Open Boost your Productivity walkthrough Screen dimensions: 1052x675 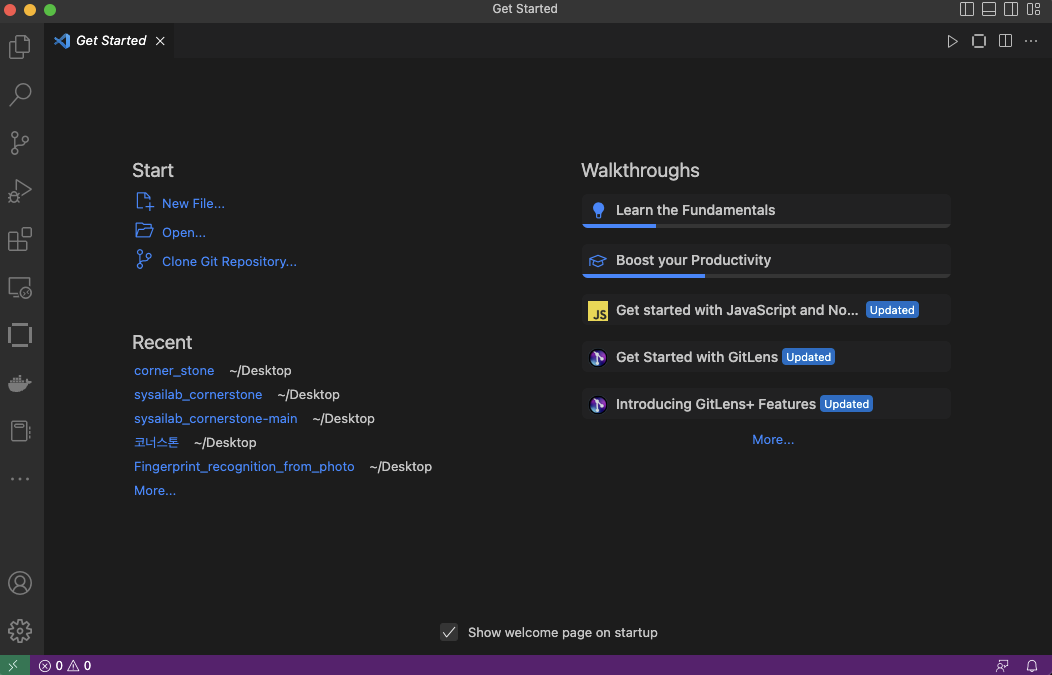click(x=766, y=260)
